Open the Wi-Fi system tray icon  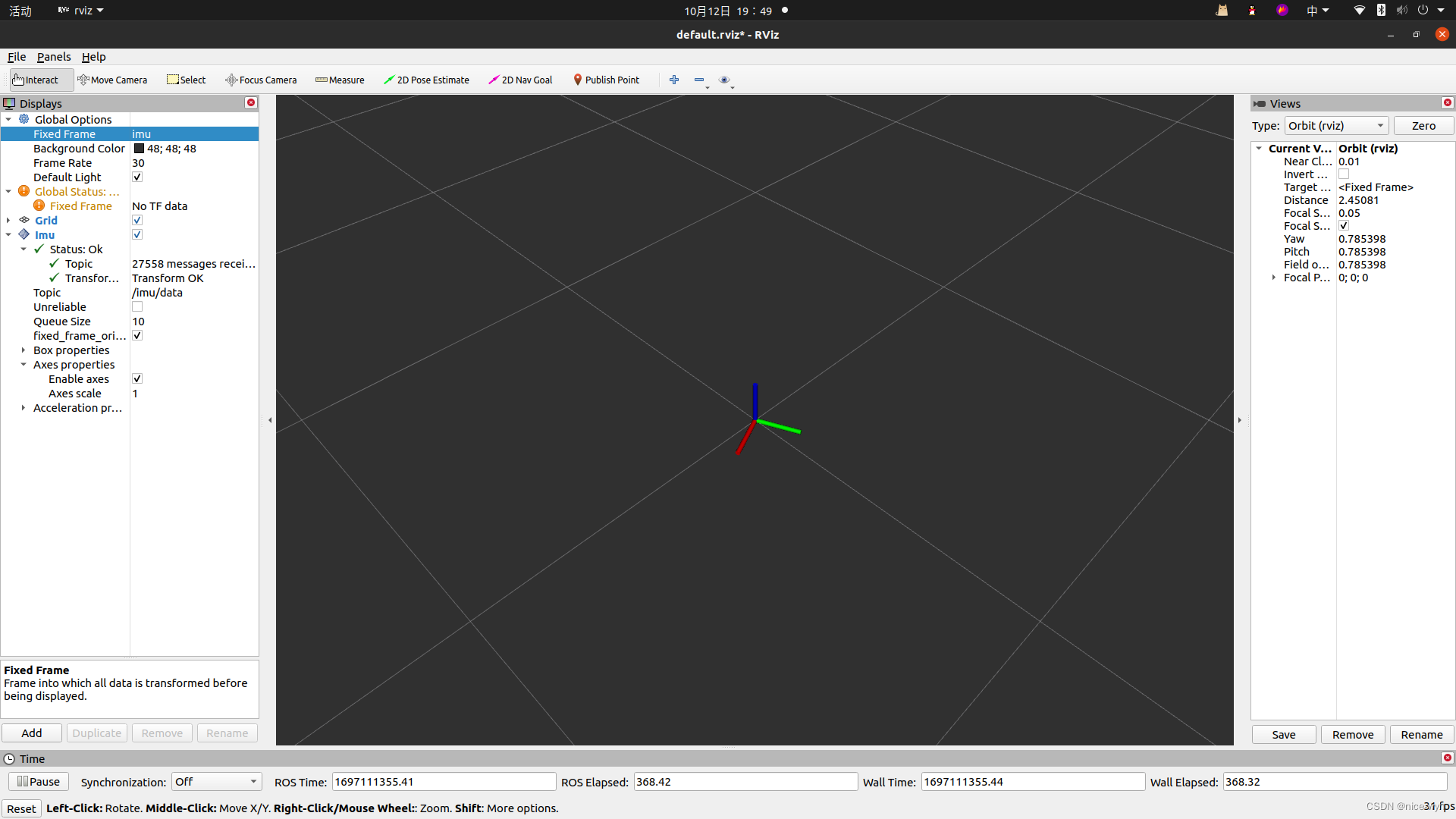tap(1359, 11)
